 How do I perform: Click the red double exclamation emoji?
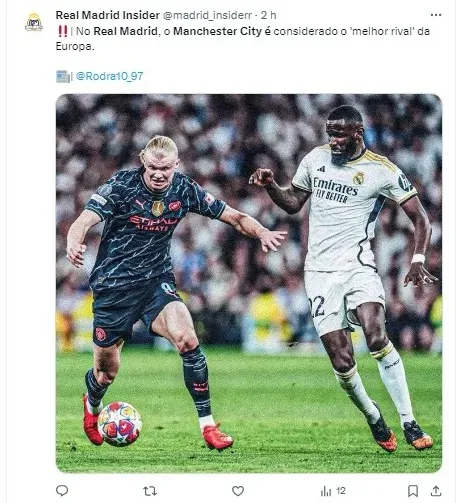click(62, 31)
